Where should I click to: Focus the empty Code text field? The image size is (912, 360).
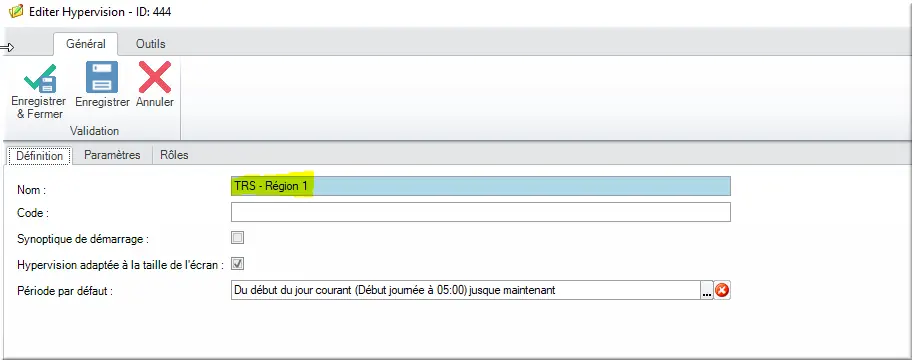click(480, 212)
